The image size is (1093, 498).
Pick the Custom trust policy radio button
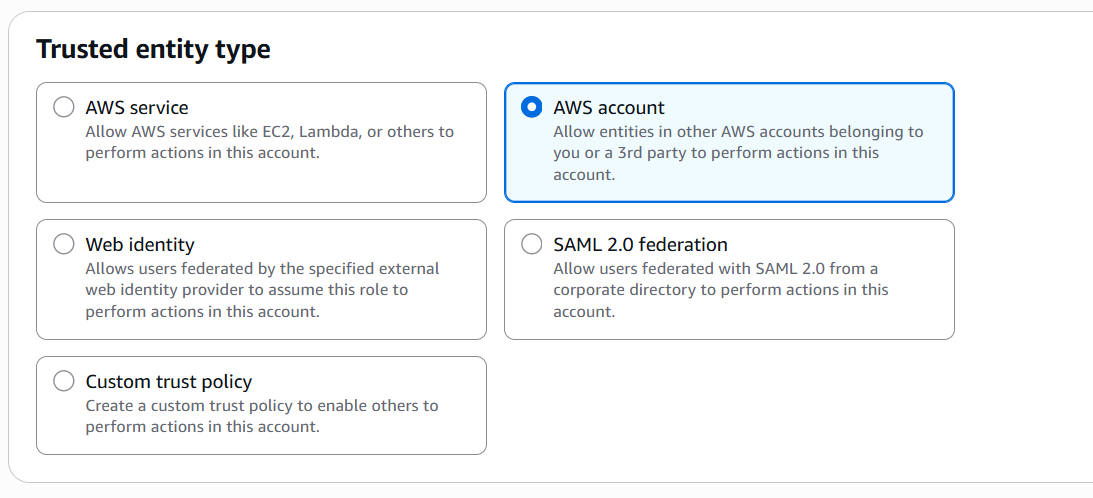coord(63,381)
